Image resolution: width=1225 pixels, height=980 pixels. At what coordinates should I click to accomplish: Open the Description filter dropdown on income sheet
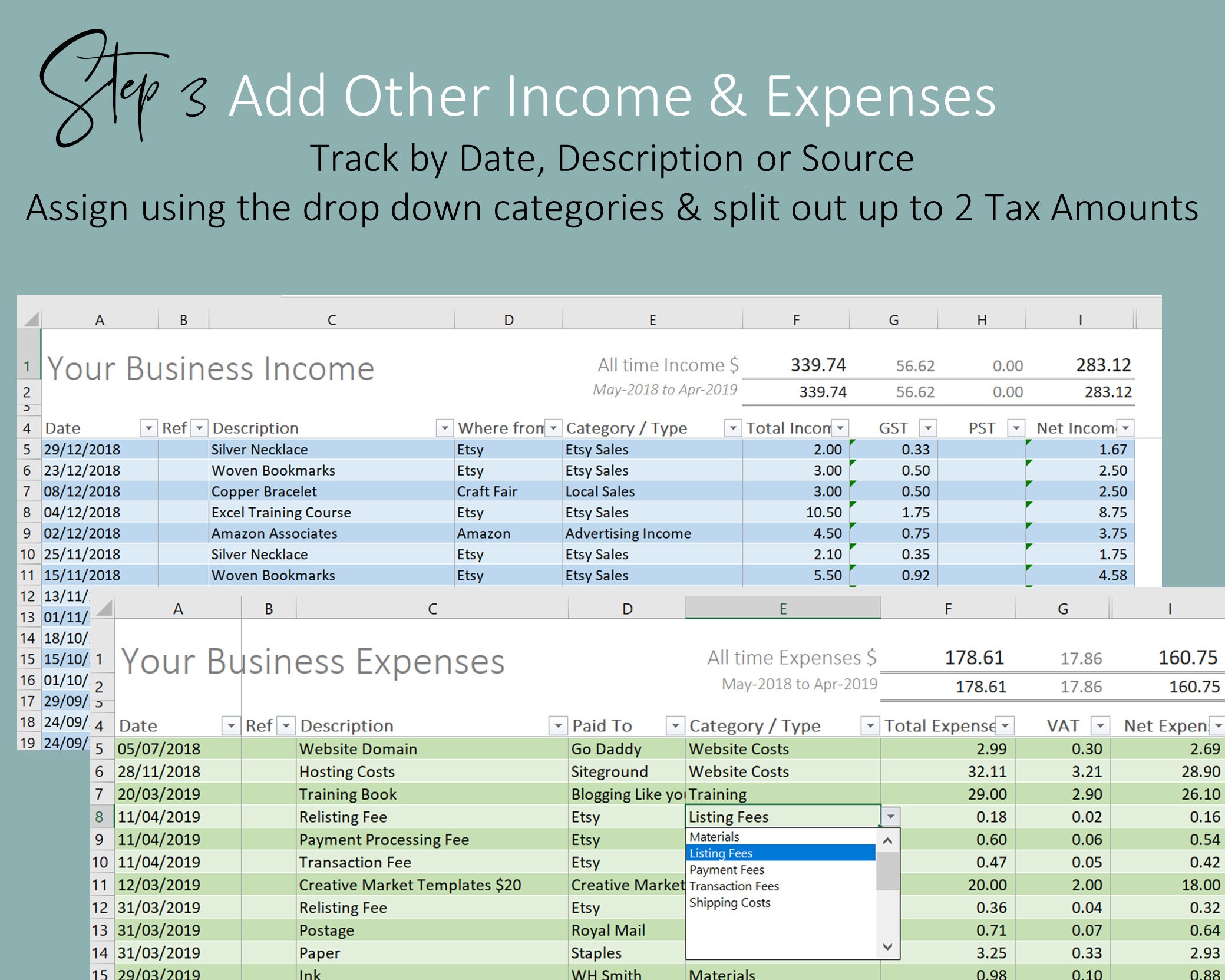pyautogui.click(x=445, y=428)
